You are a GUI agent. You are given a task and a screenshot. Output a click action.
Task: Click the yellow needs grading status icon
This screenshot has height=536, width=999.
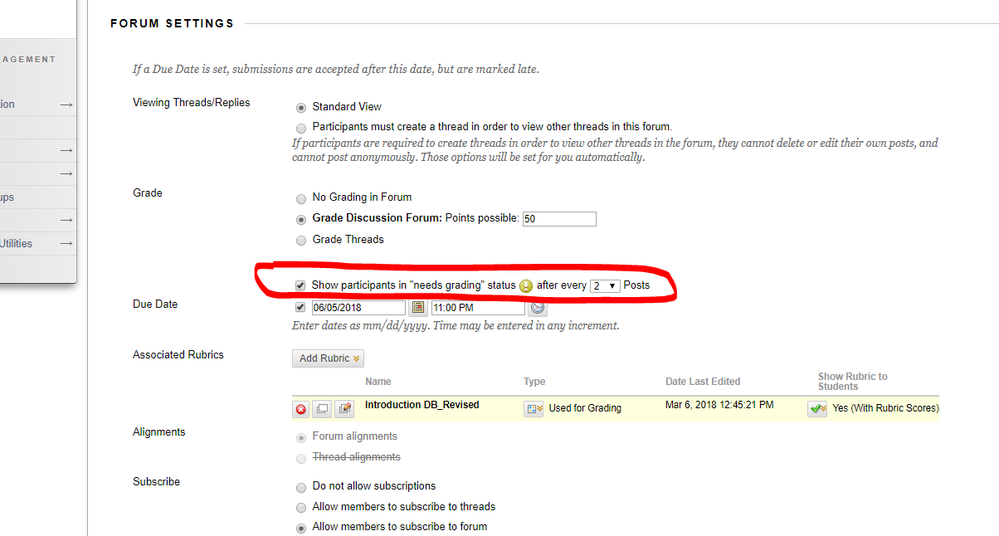[526, 286]
